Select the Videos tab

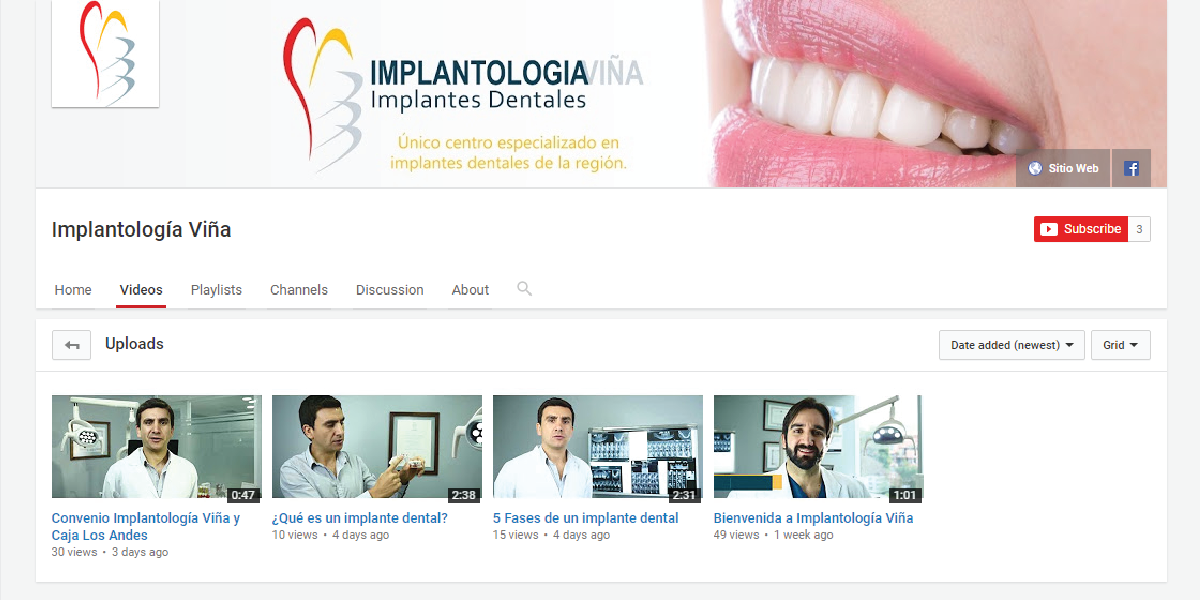[141, 290]
